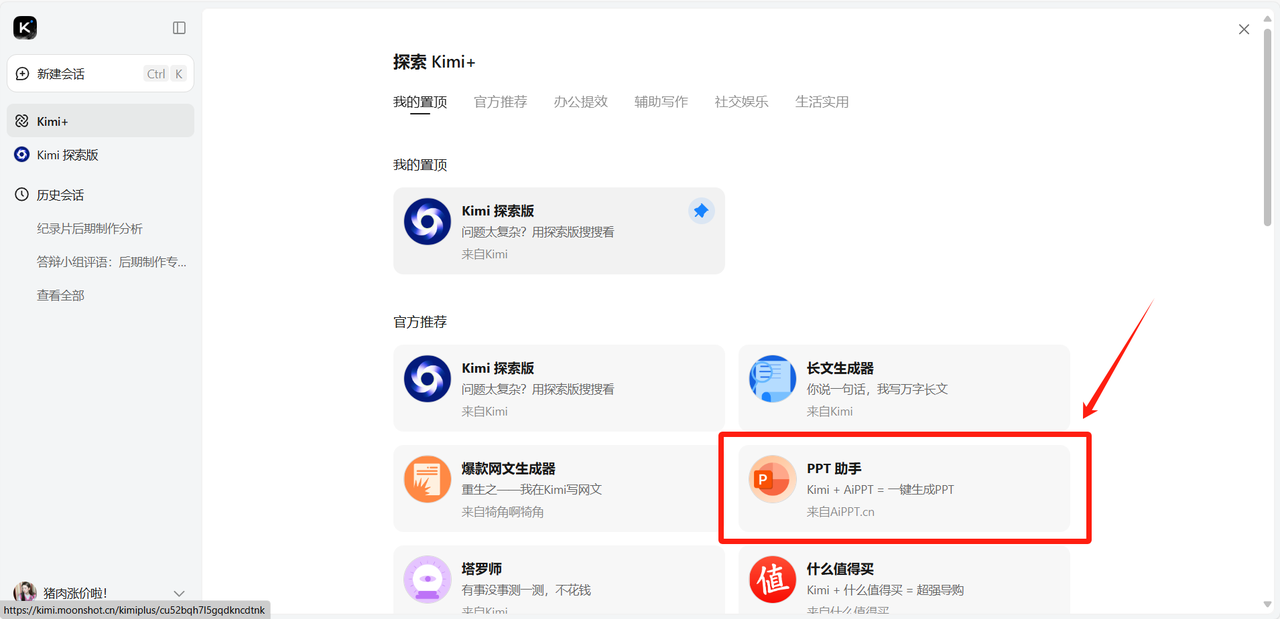Click the 长文生成器 icon
Viewport: 1280px width, 619px height.
click(x=773, y=379)
